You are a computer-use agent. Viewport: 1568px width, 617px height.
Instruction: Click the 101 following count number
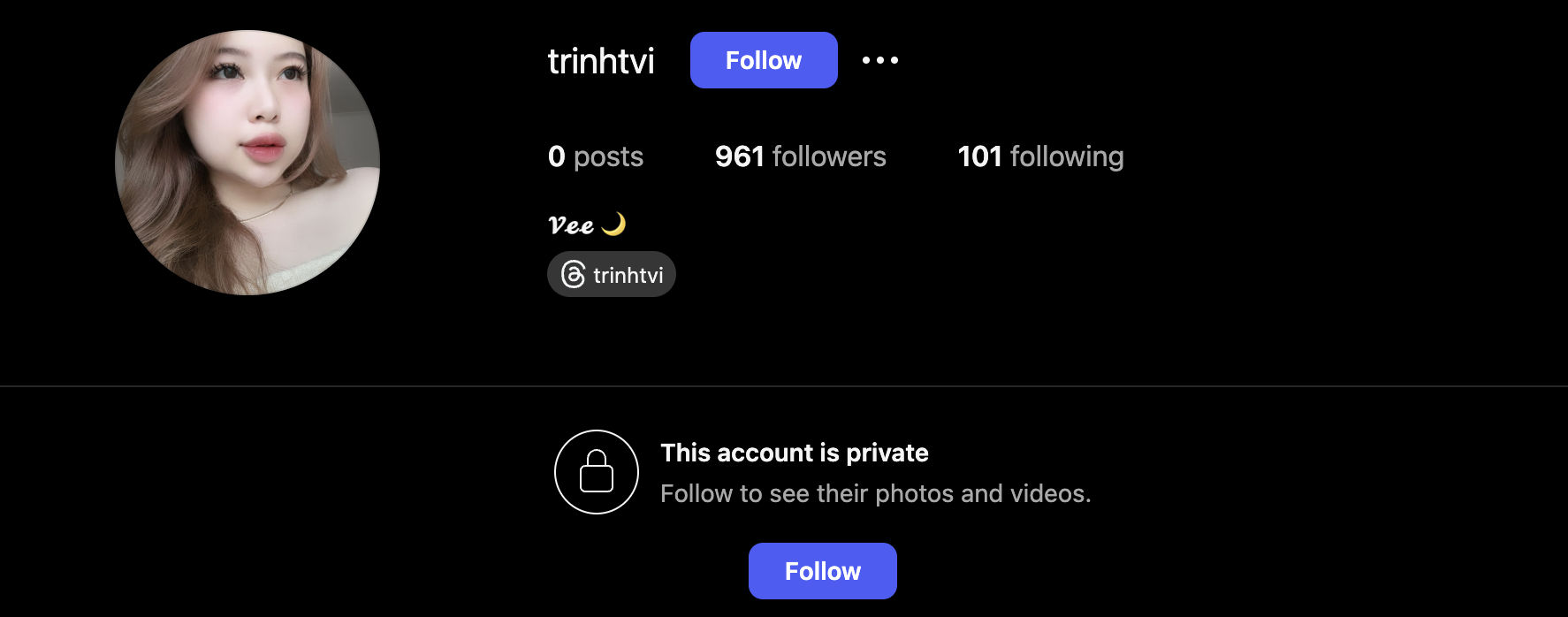coord(979,156)
